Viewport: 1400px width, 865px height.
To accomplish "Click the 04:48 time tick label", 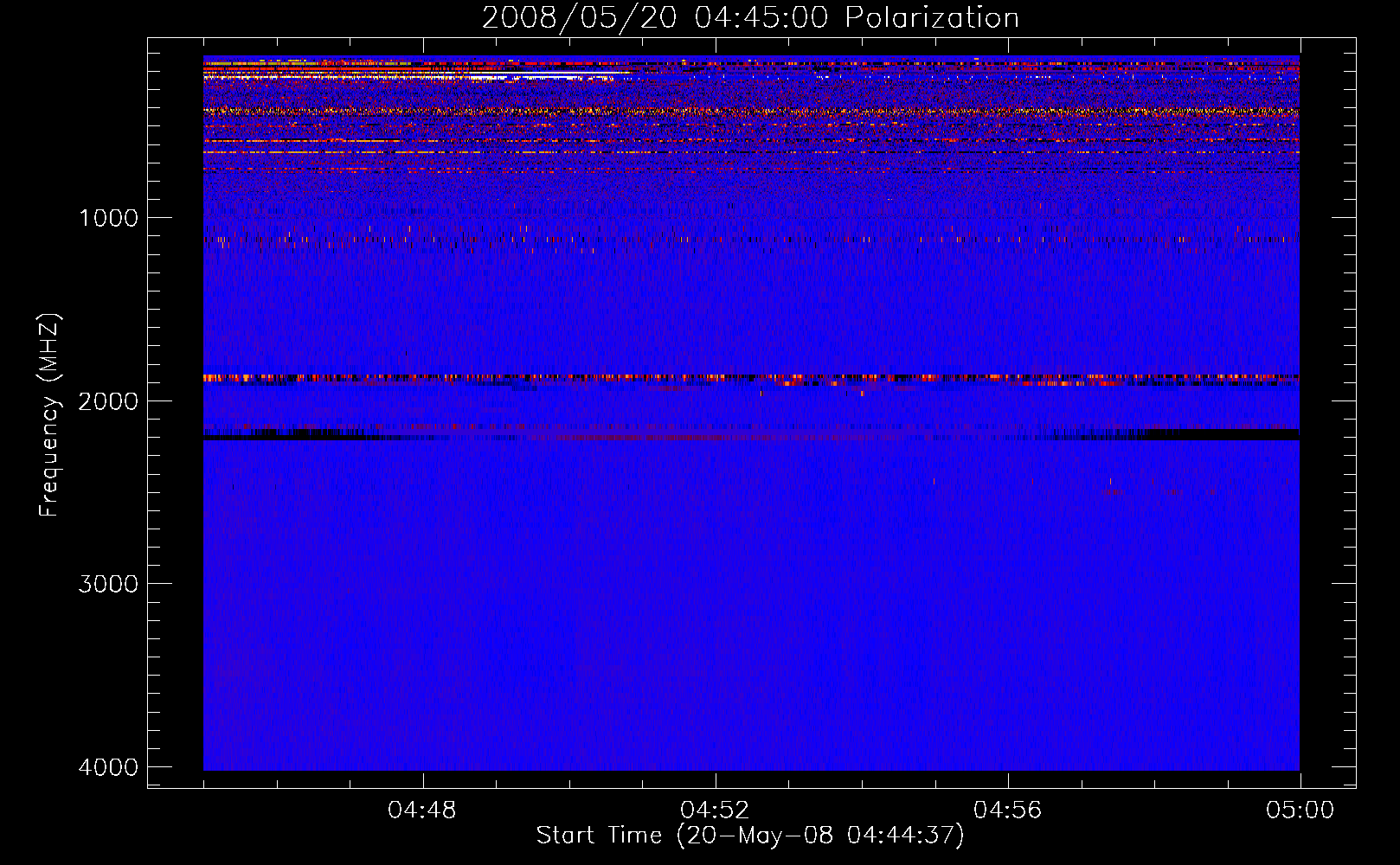I will [x=422, y=811].
